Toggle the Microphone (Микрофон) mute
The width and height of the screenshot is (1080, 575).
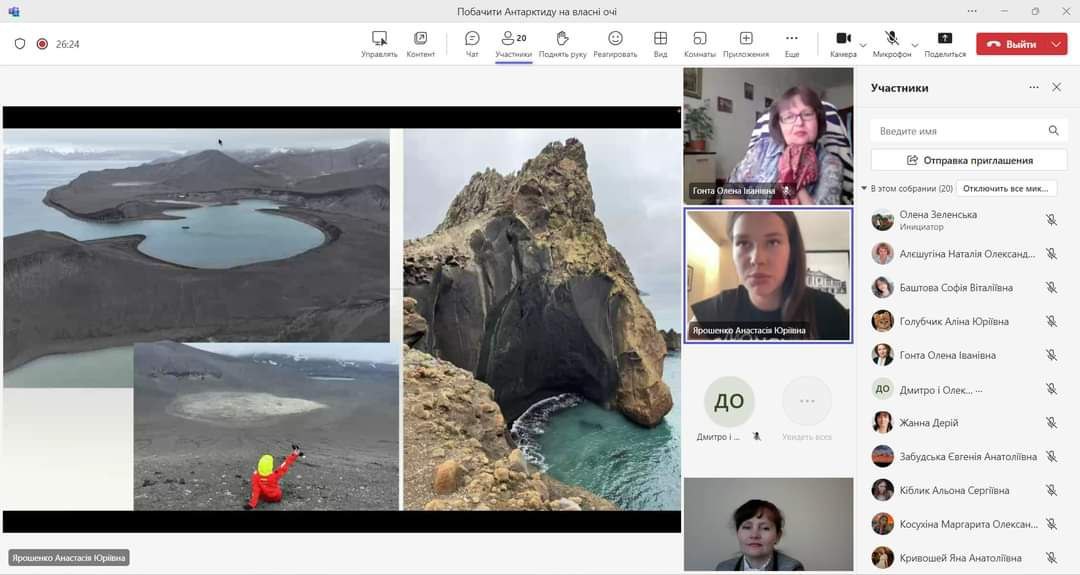(x=891, y=38)
